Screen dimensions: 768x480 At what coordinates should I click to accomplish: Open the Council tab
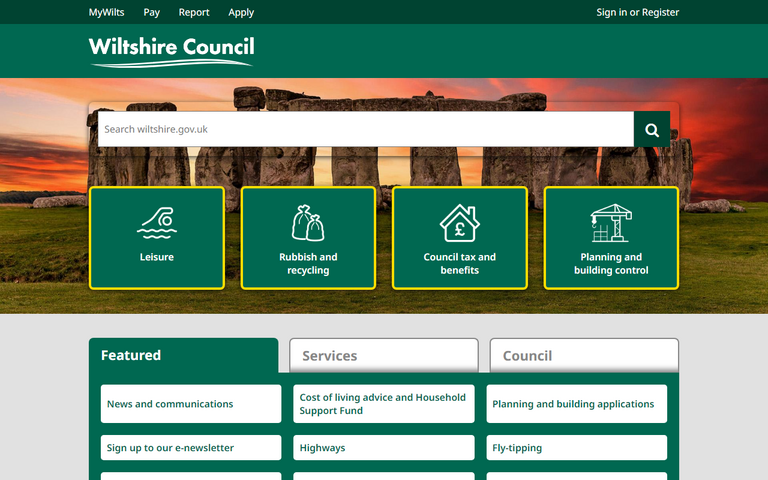(x=583, y=355)
